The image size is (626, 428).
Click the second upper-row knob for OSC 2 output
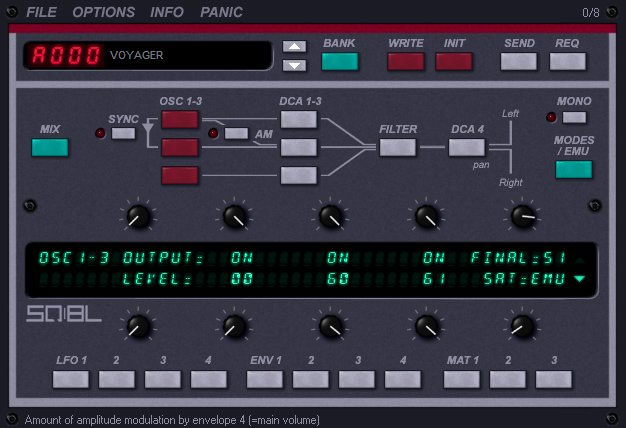point(235,217)
